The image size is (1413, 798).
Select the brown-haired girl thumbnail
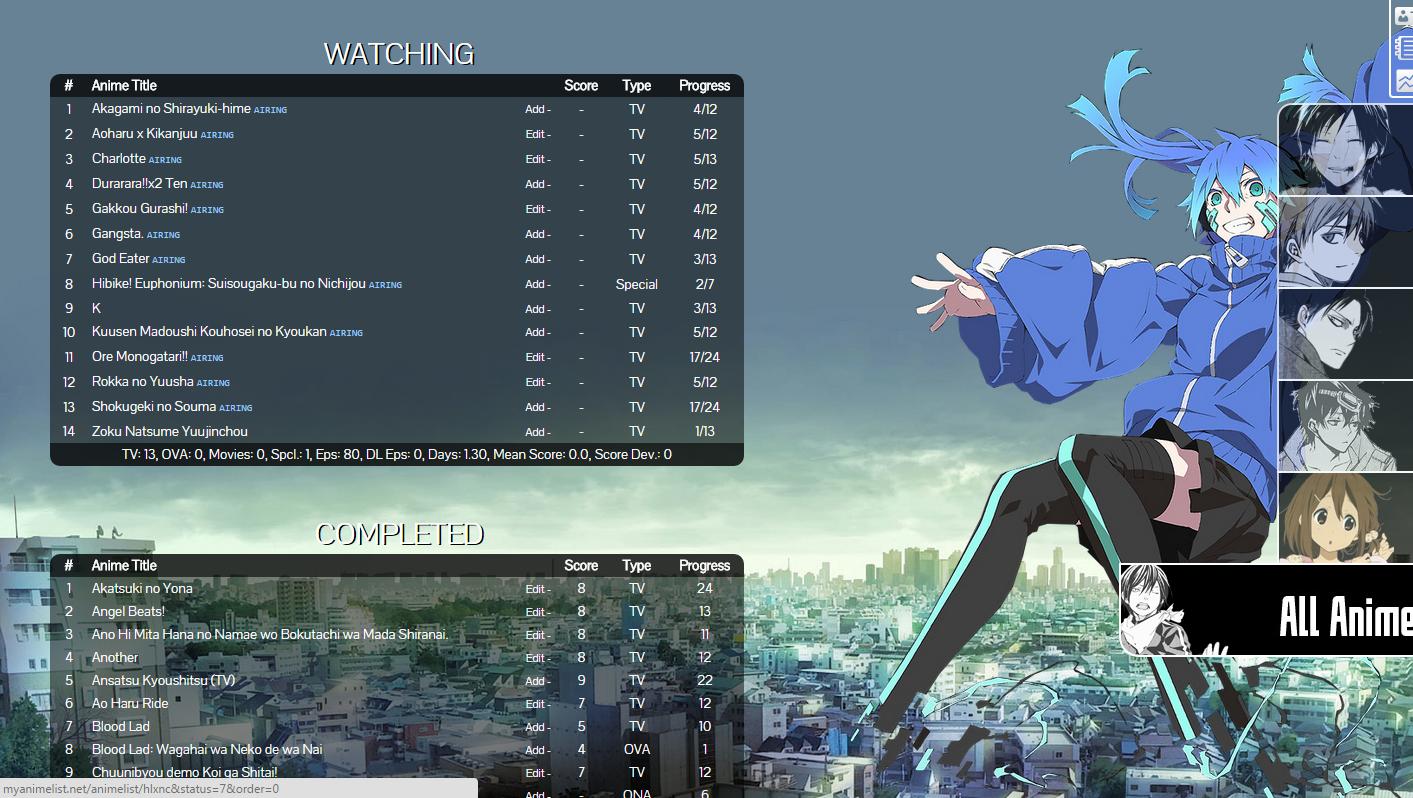pyautogui.click(x=1346, y=518)
